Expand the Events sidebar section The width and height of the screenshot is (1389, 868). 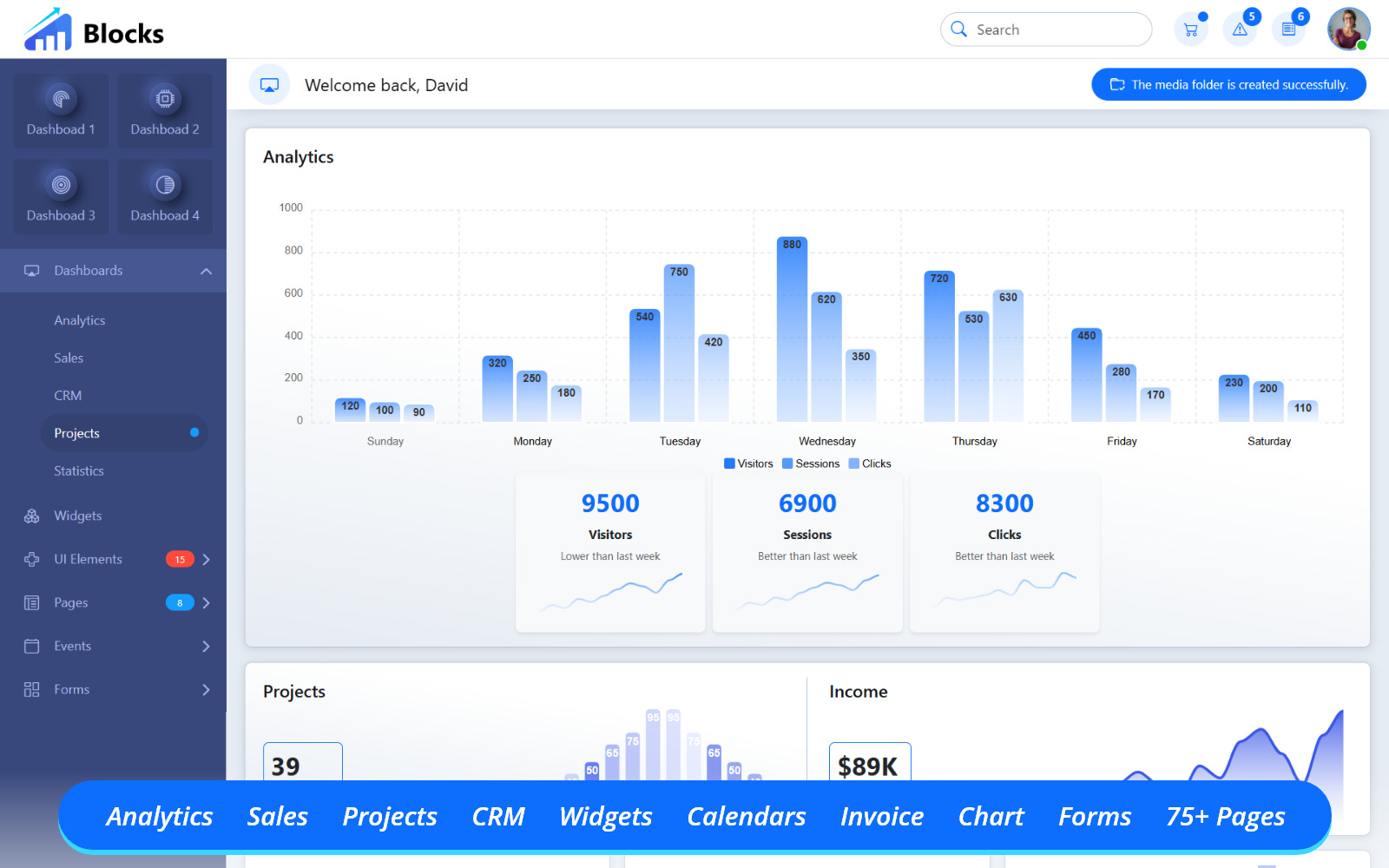pyautogui.click(x=207, y=646)
